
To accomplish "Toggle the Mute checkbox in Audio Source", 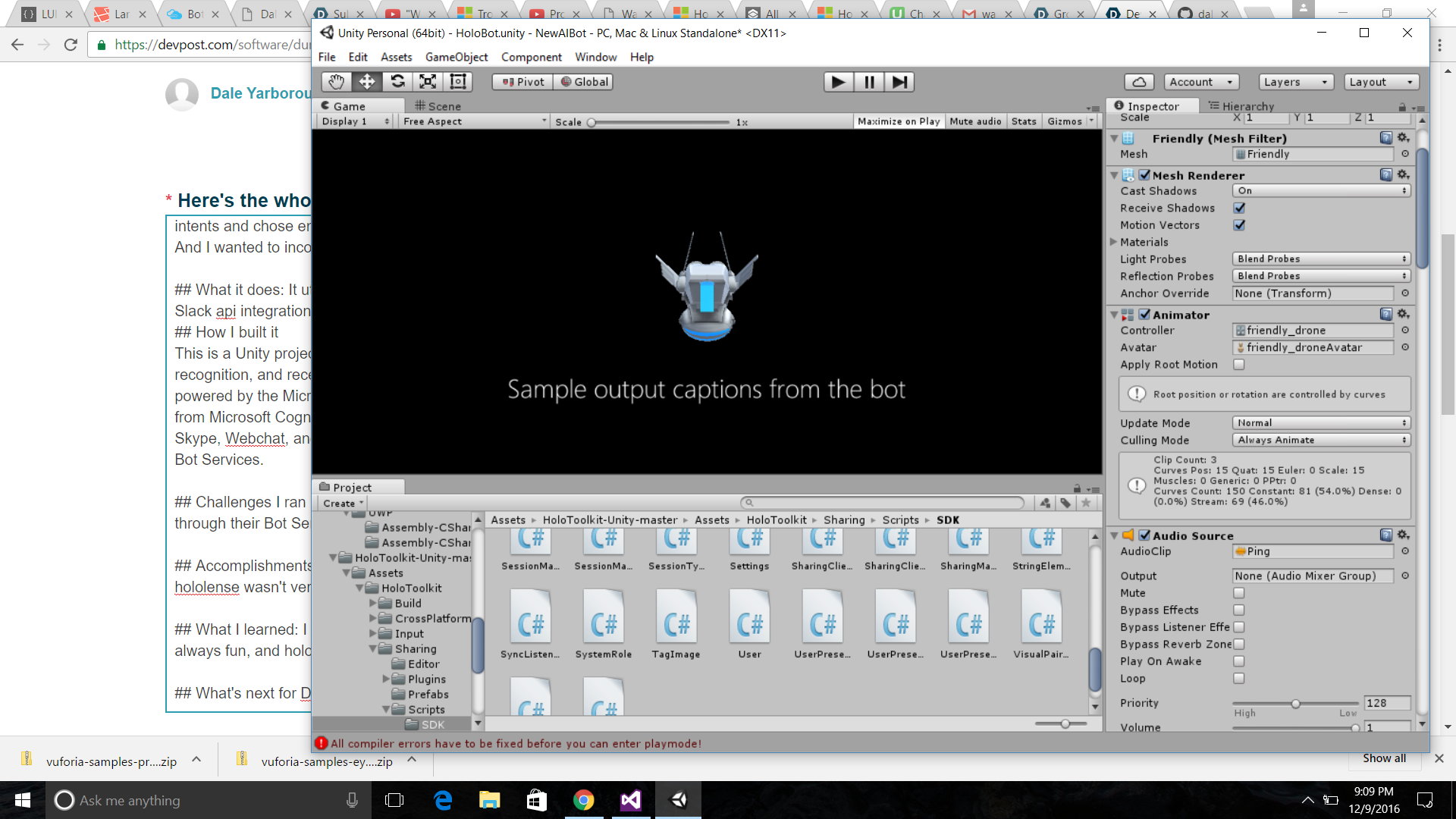I will click(x=1239, y=593).
